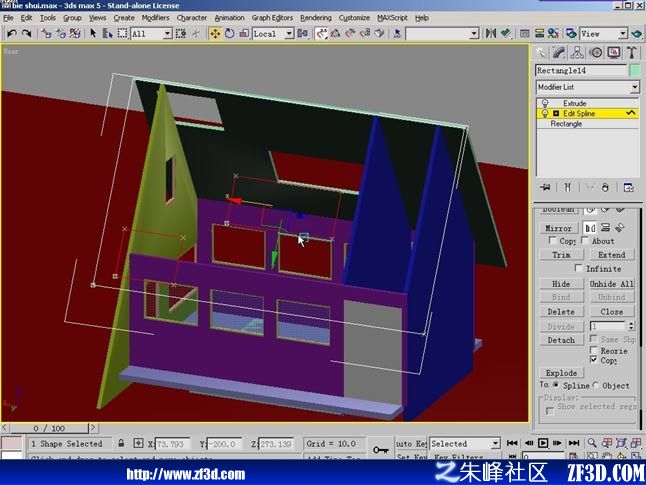The width and height of the screenshot is (646, 485).
Task: Toggle the Angle Snap icon
Action: 335,33
